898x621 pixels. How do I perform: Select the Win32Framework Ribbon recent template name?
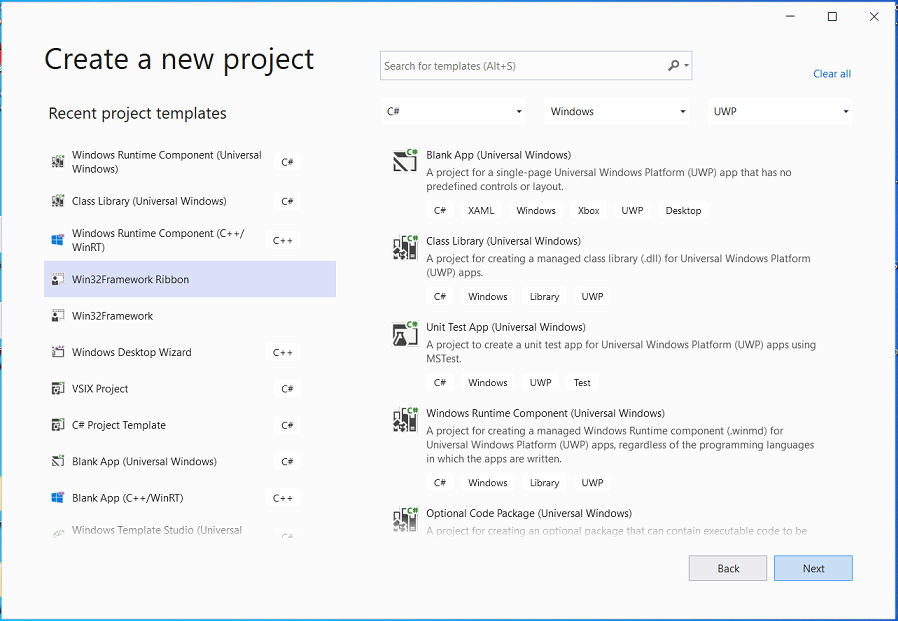click(x=131, y=280)
